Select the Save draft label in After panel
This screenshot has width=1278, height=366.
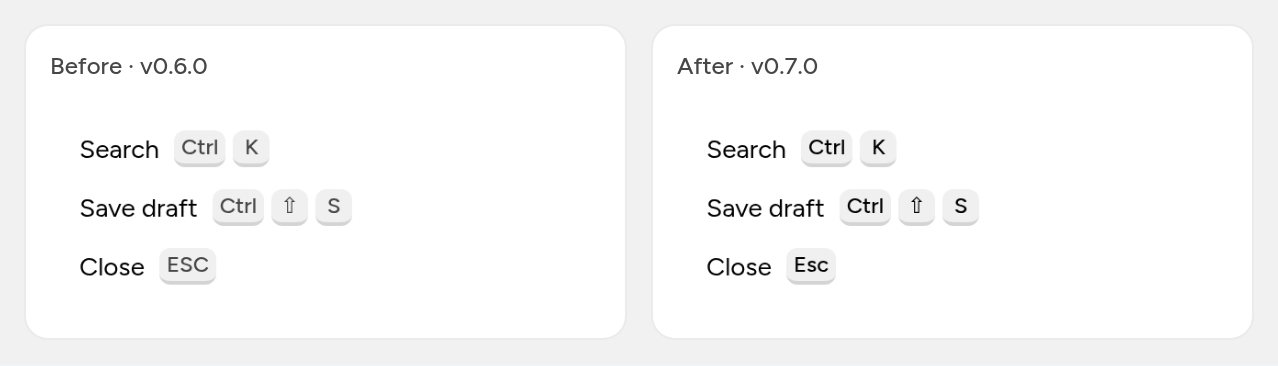tap(765, 209)
